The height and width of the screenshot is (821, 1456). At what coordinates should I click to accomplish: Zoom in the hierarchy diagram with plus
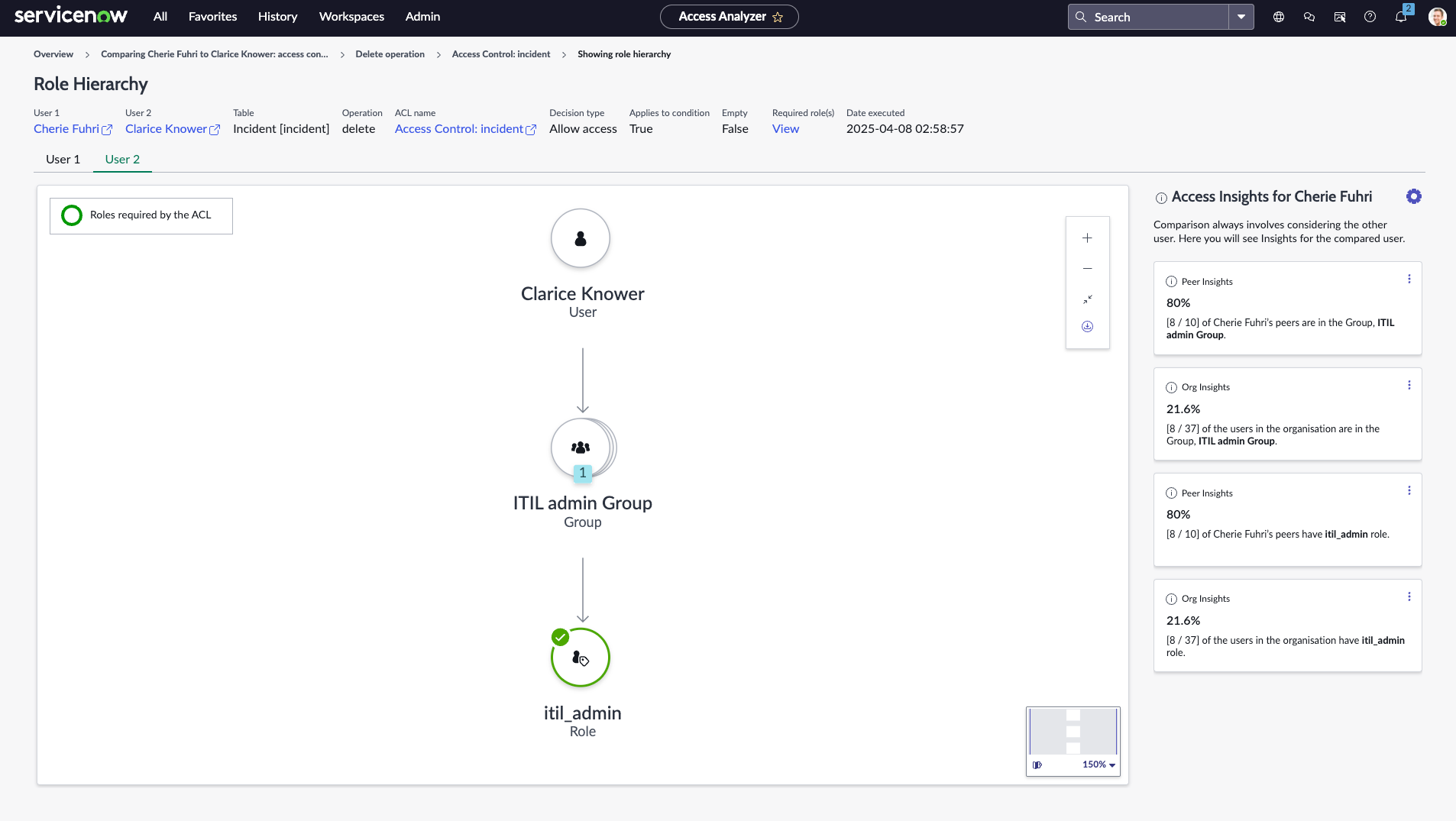(1087, 238)
